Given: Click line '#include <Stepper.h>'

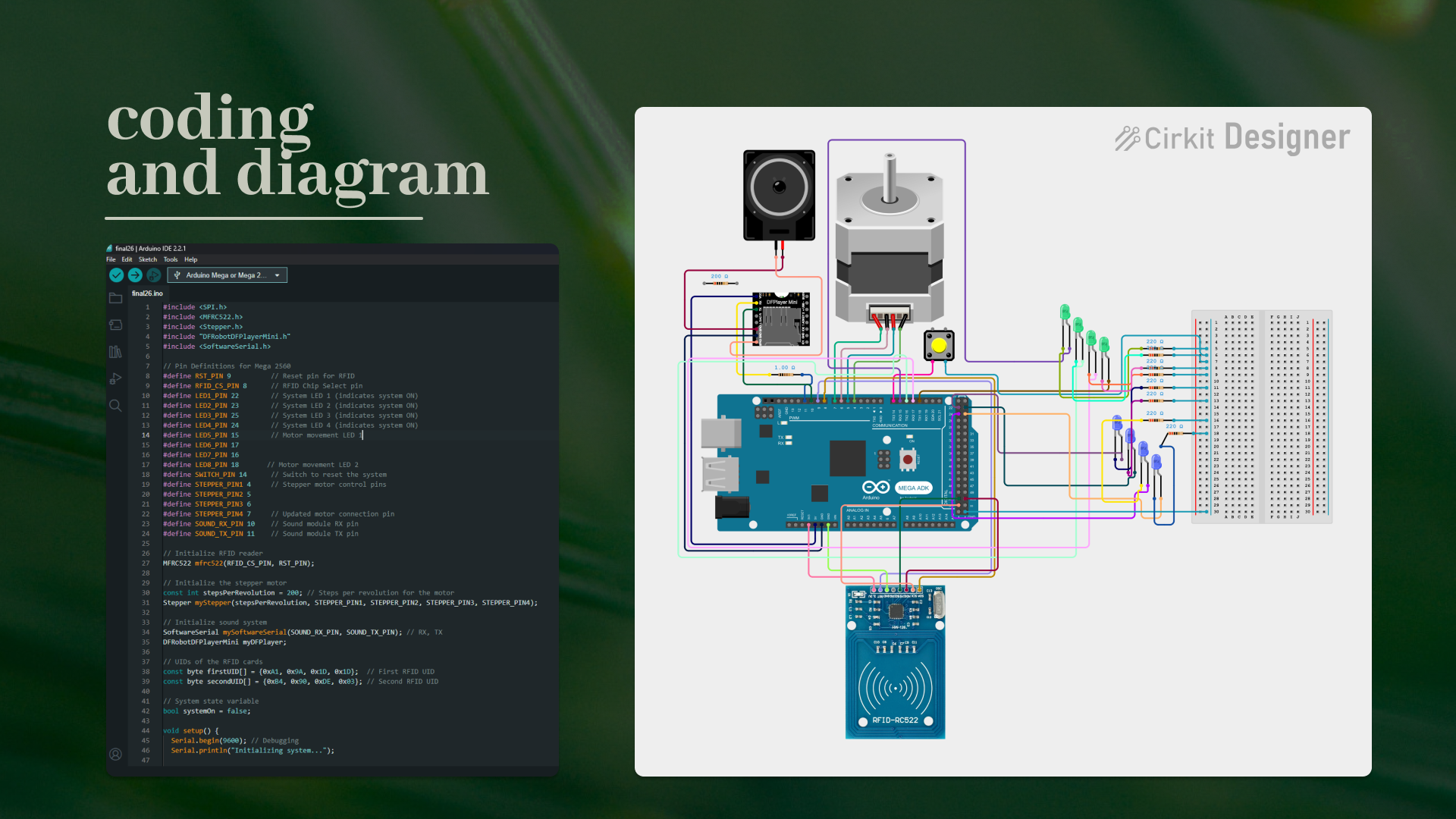Looking at the screenshot, I should point(202,327).
